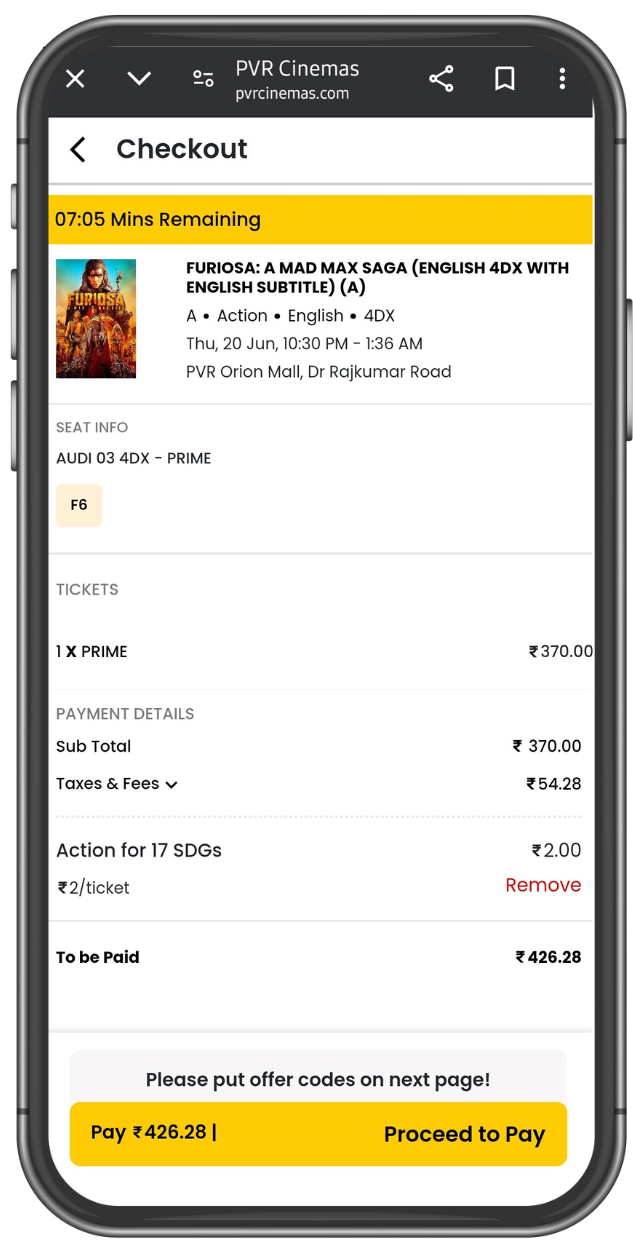Tap the 1 X PRIME ticket row
The image size is (633, 1253).
(x=92, y=652)
